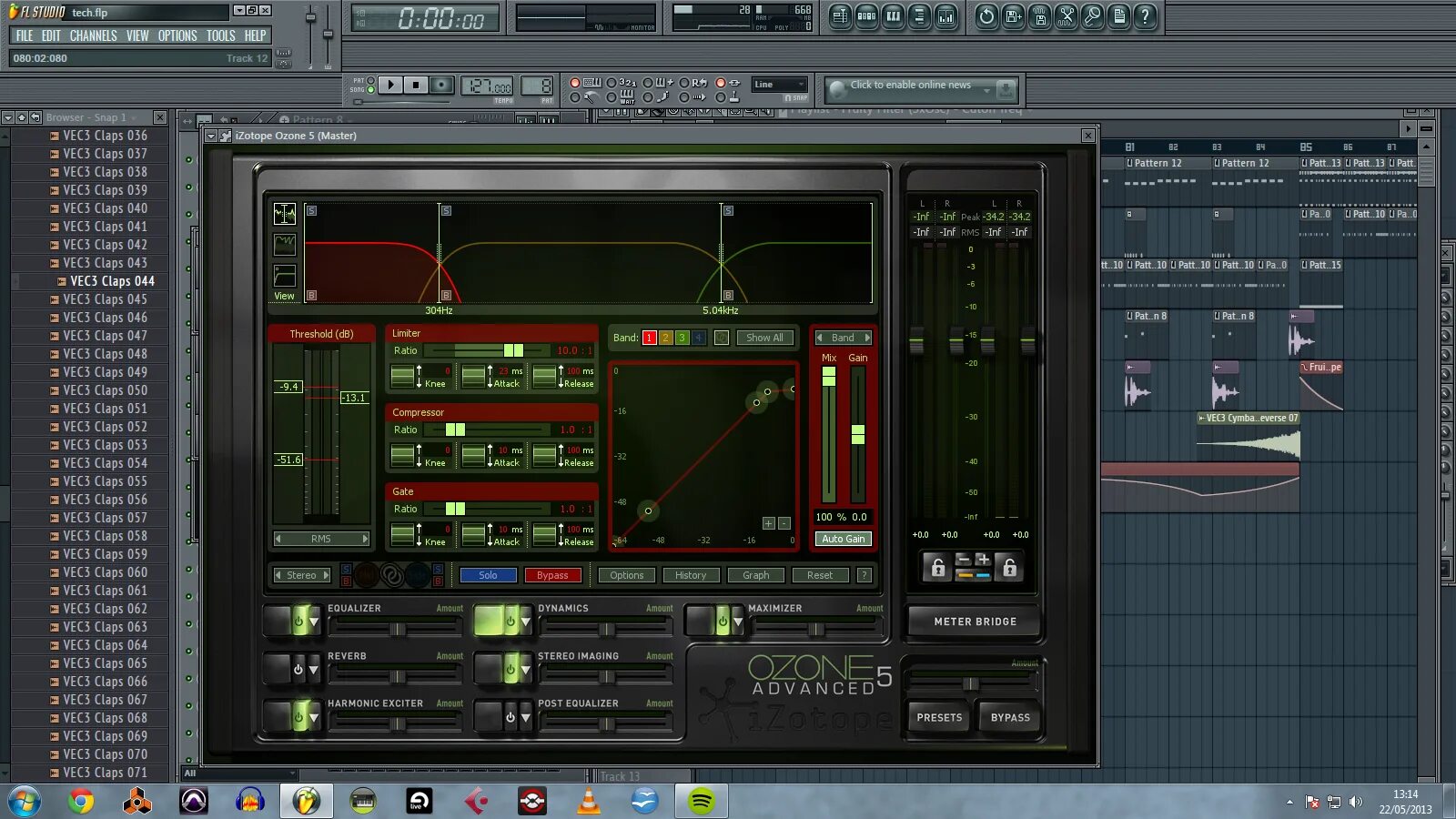The height and width of the screenshot is (819, 1456).
Task: Open the METER BRIDGE
Action: [x=975, y=622]
